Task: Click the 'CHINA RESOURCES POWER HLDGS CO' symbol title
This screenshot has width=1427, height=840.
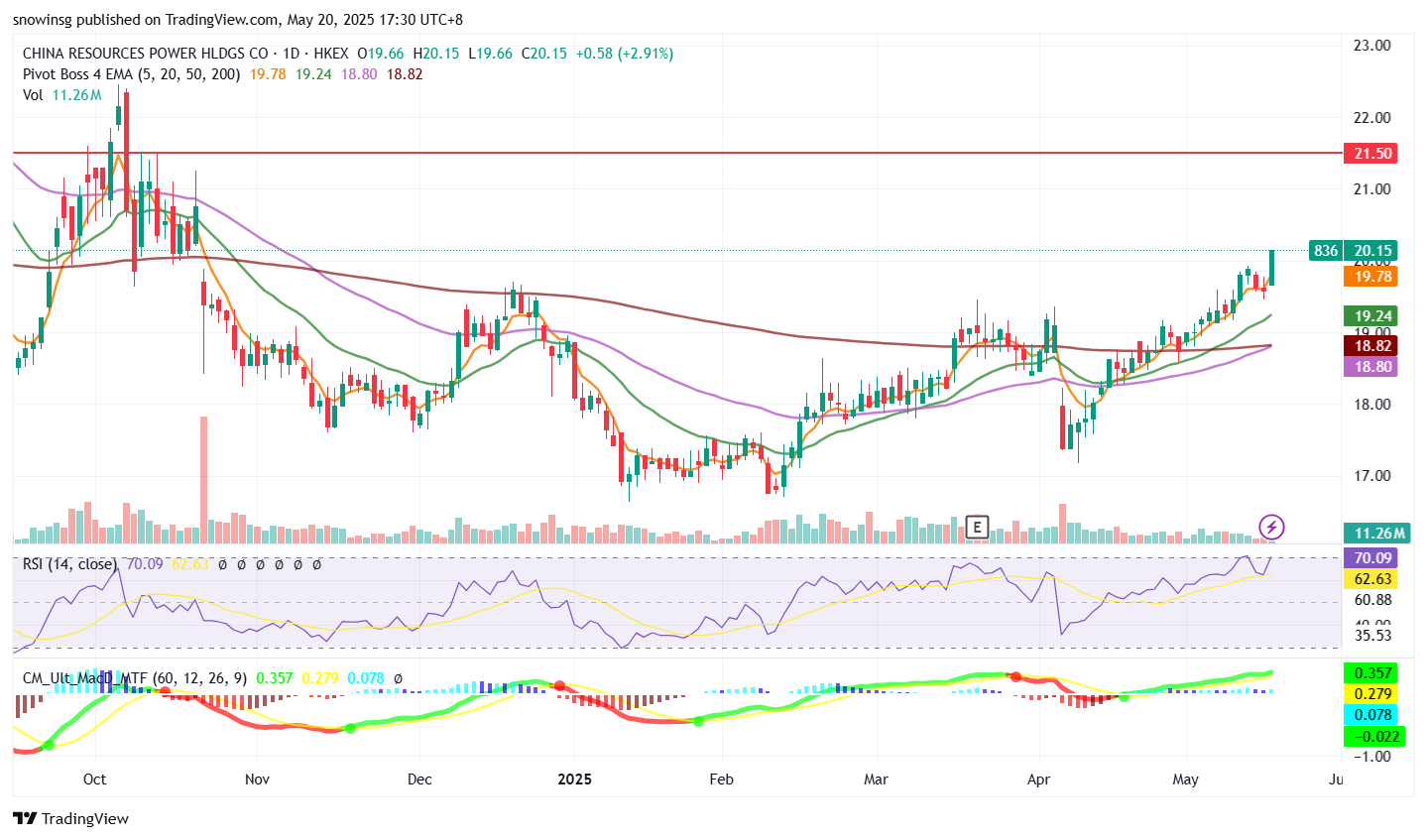Action: [x=146, y=54]
